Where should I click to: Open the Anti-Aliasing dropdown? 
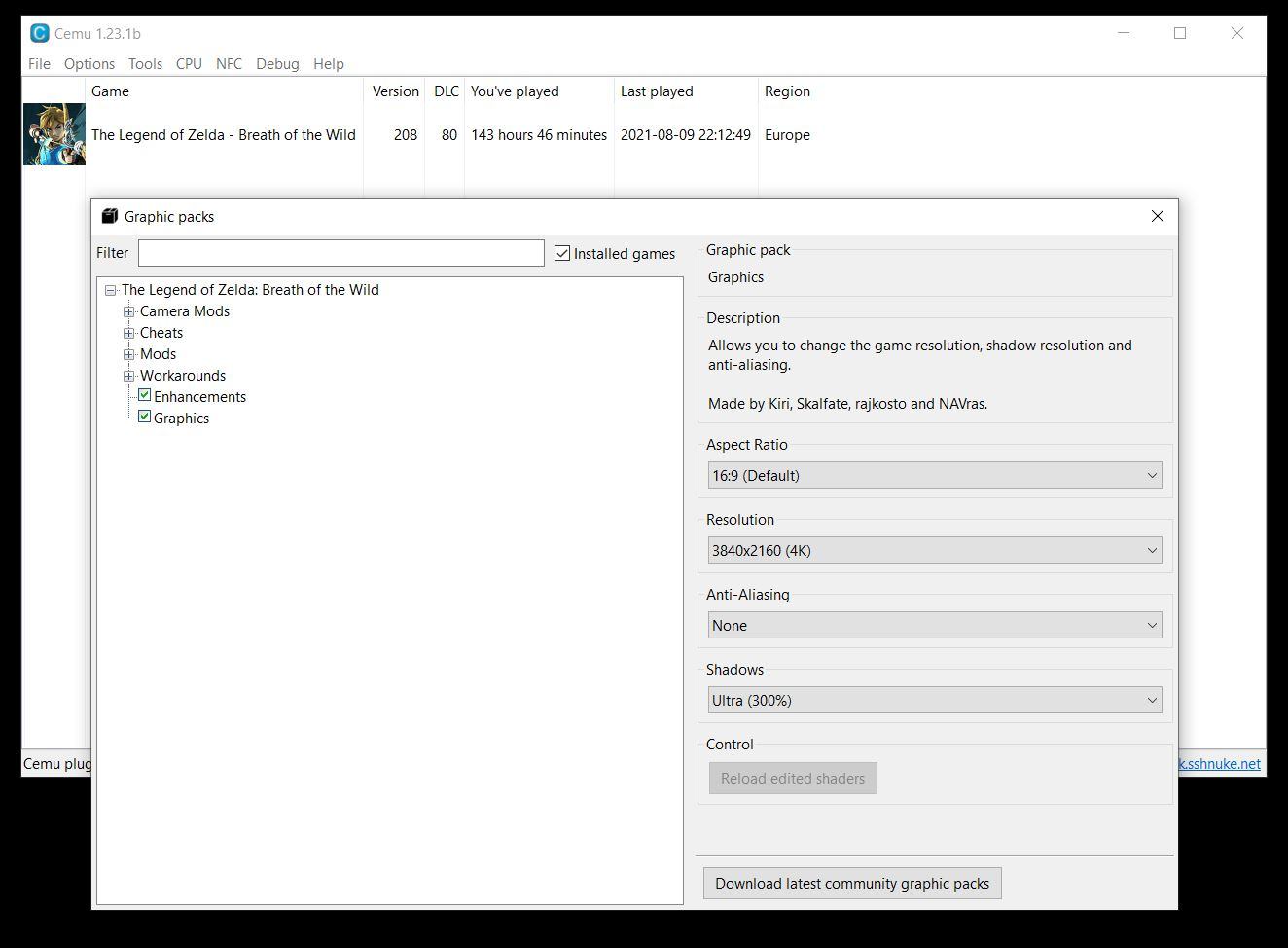click(x=935, y=625)
